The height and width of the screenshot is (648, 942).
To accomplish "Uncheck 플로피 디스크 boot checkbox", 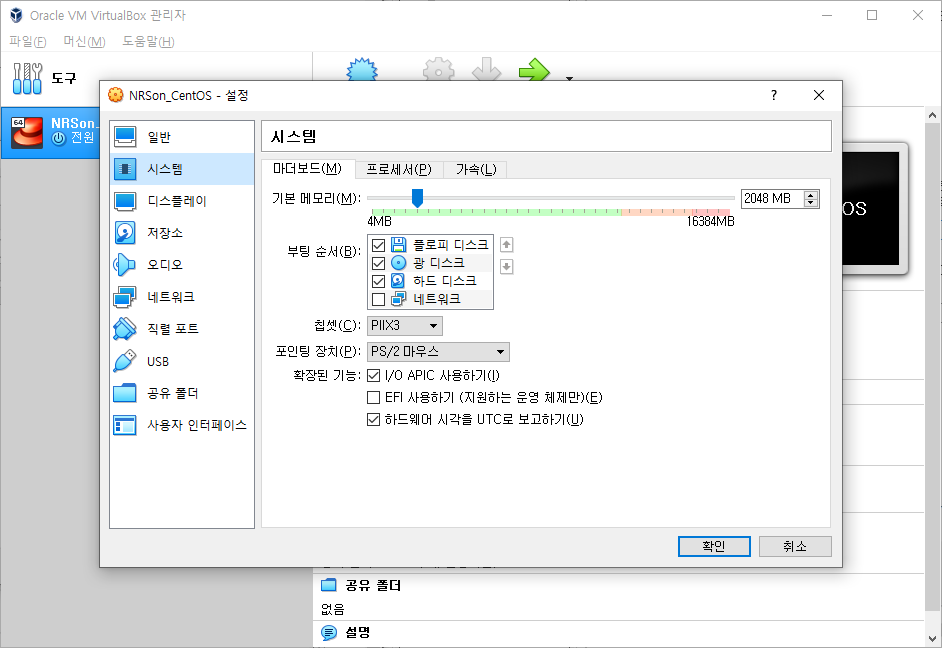I will 378,245.
